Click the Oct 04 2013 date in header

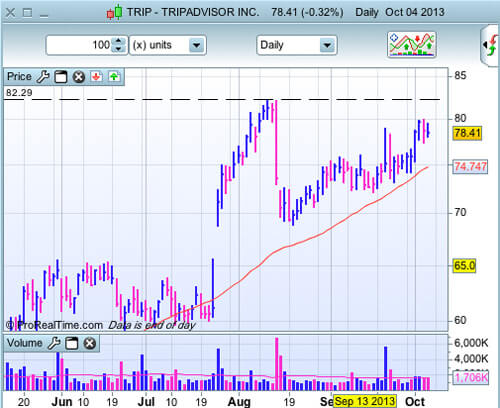pos(415,12)
